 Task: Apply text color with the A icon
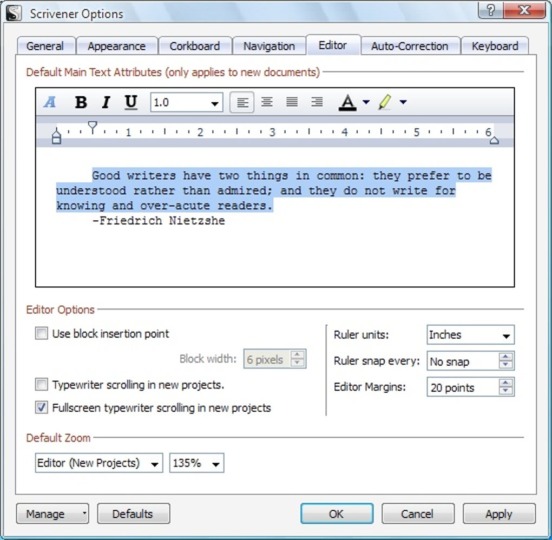coord(347,102)
